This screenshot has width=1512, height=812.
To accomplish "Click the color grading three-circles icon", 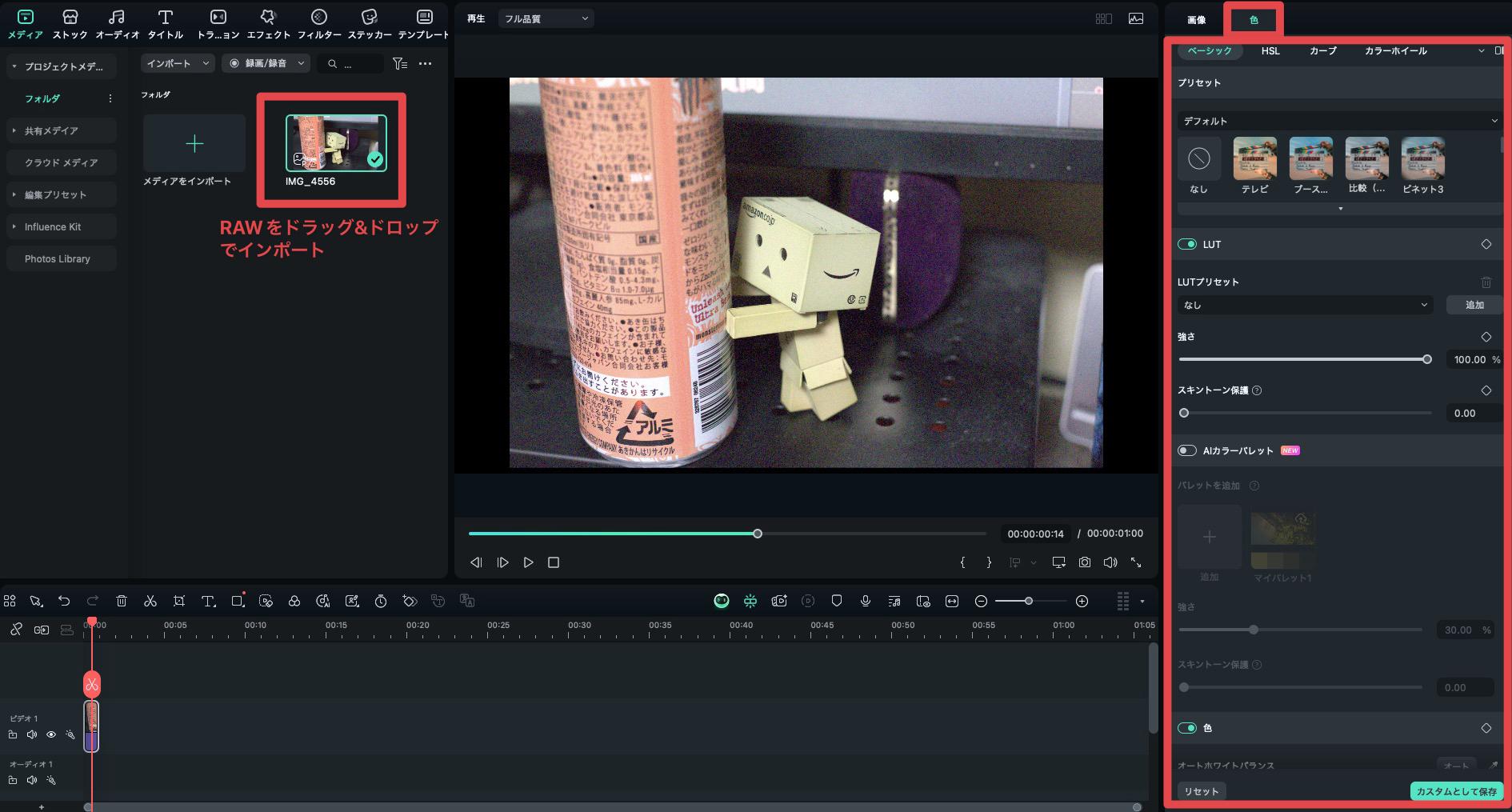I will point(294,601).
